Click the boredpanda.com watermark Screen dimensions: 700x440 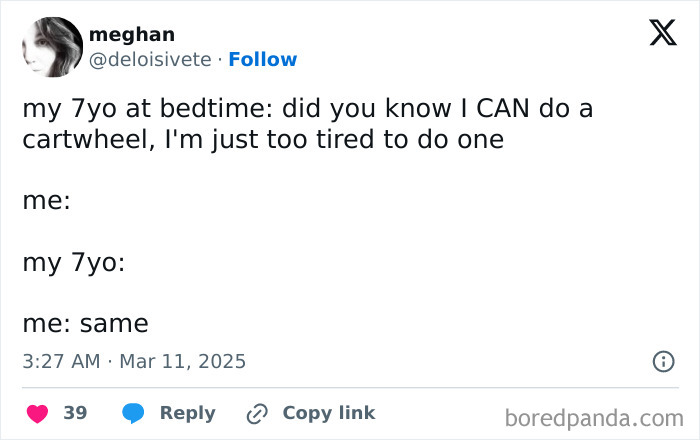click(593, 415)
